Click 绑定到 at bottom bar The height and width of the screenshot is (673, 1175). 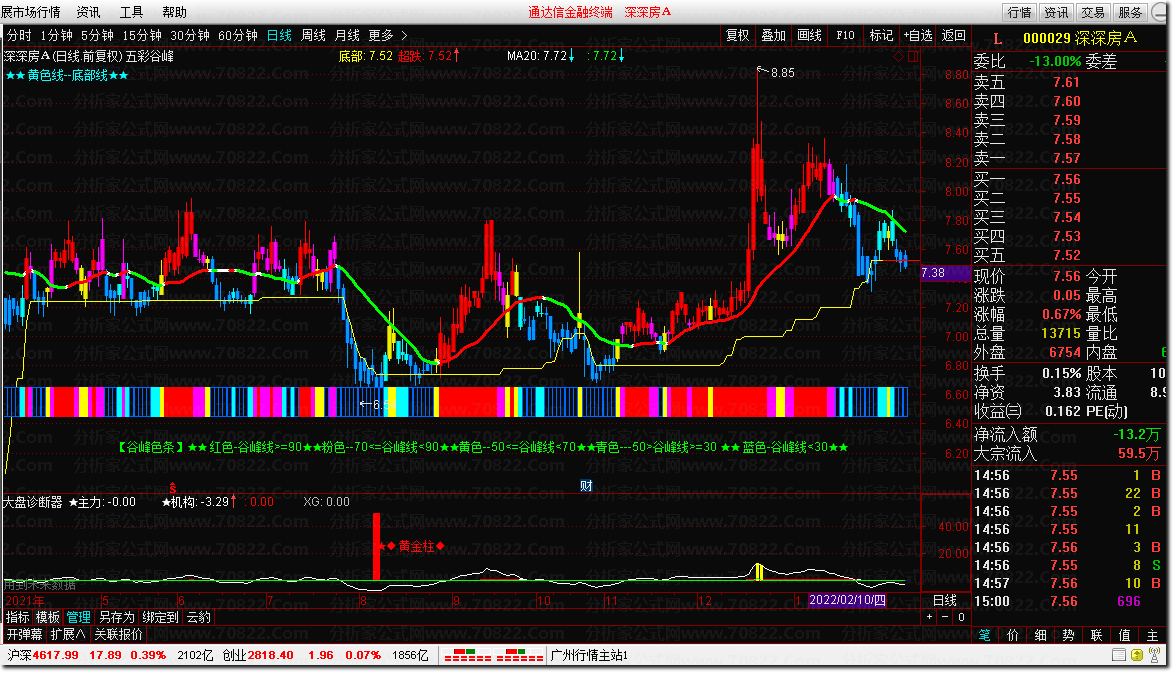point(160,617)
